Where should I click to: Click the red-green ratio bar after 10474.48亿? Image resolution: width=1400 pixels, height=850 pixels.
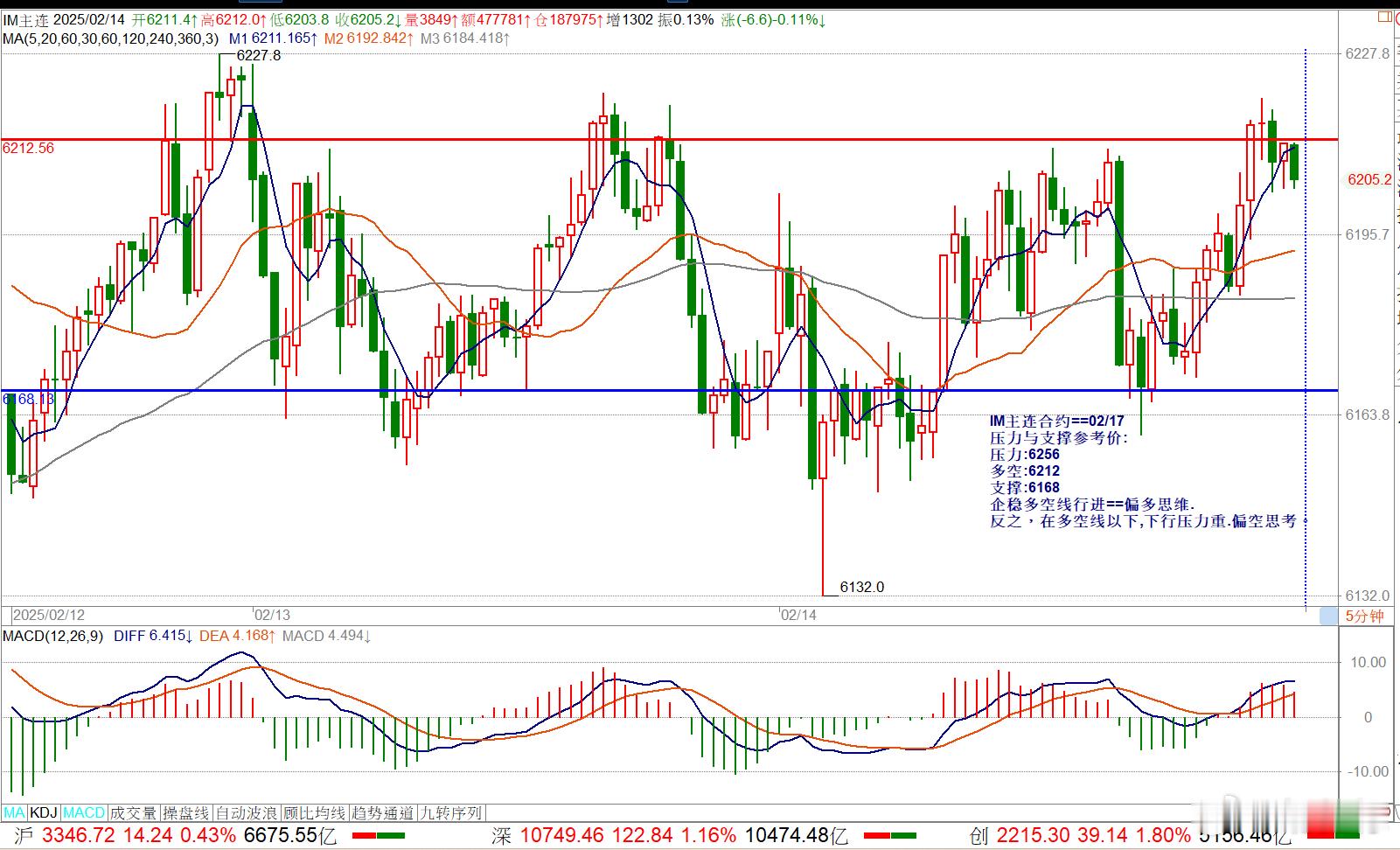[890, 836]
